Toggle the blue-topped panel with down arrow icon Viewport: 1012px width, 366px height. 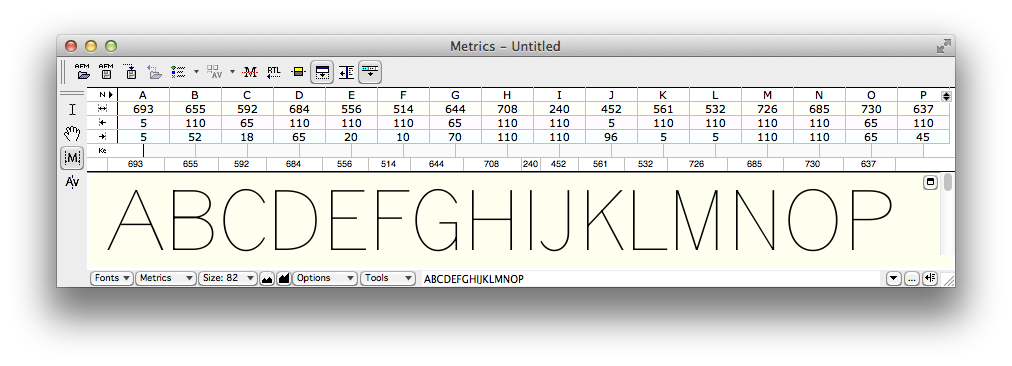coord(321,72)
